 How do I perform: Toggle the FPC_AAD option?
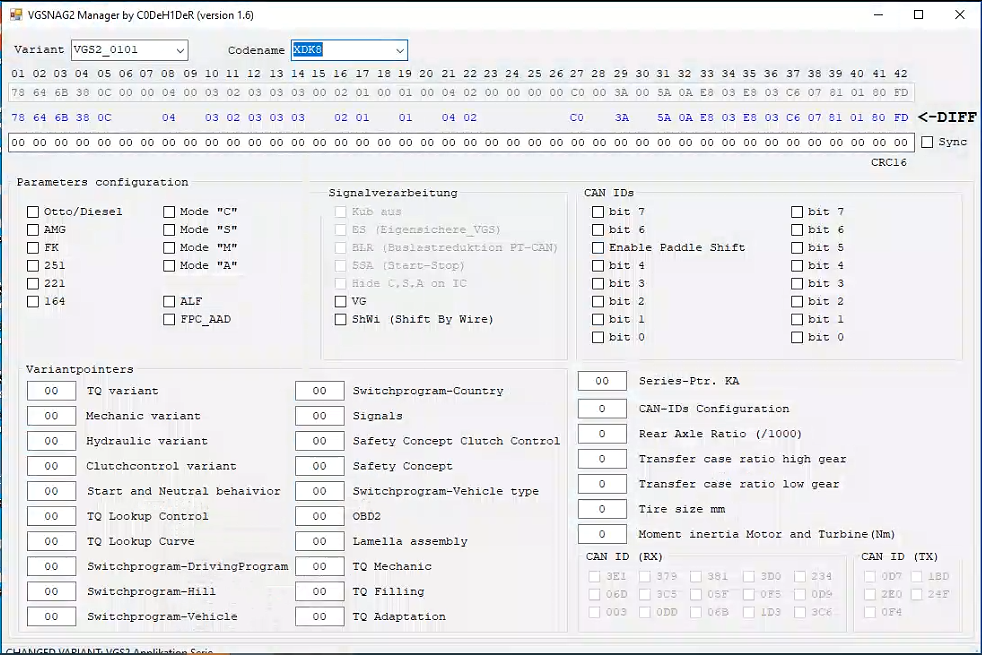tap(171, 320)
